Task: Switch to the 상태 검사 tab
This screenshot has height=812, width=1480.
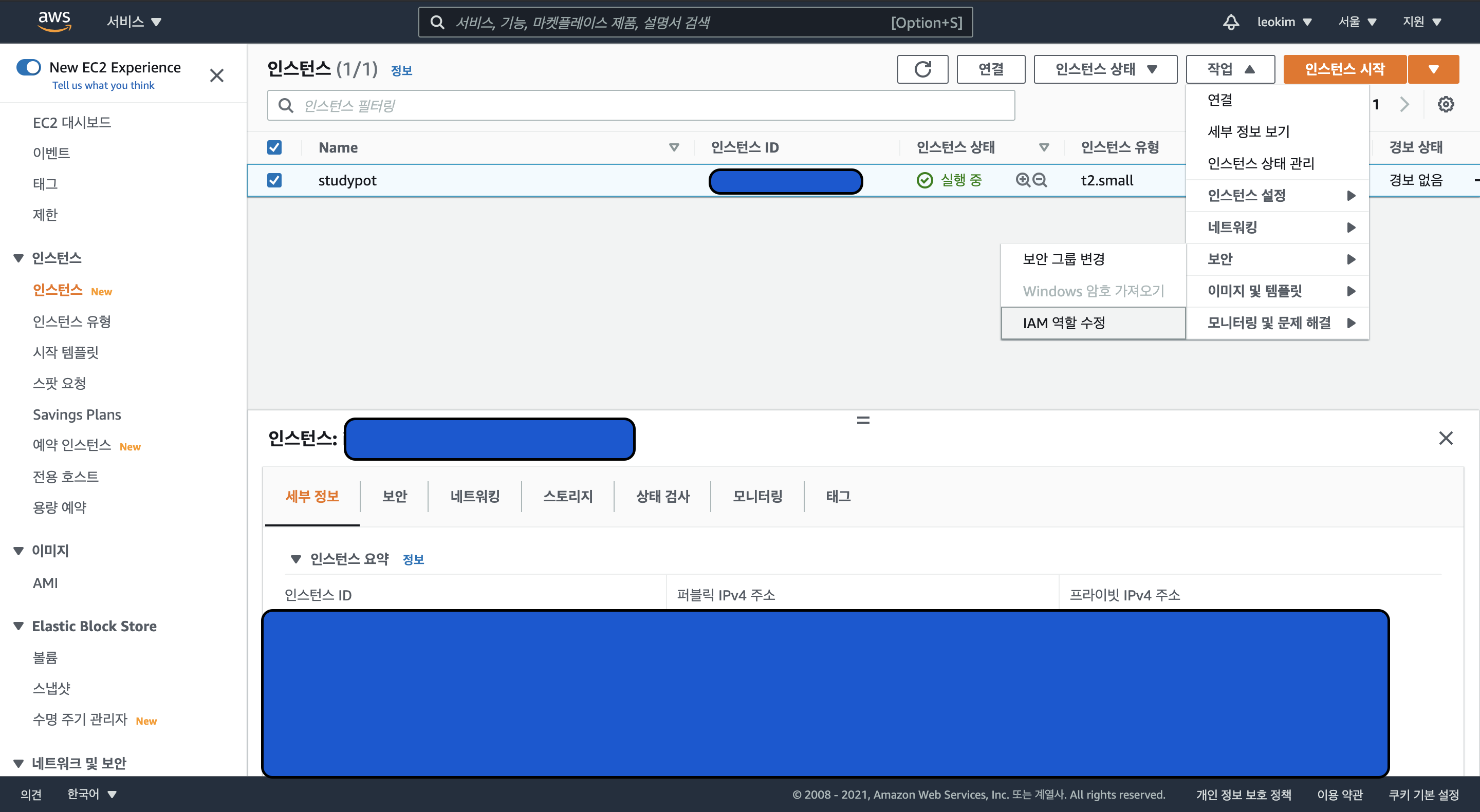Action: tap(662, 496)
